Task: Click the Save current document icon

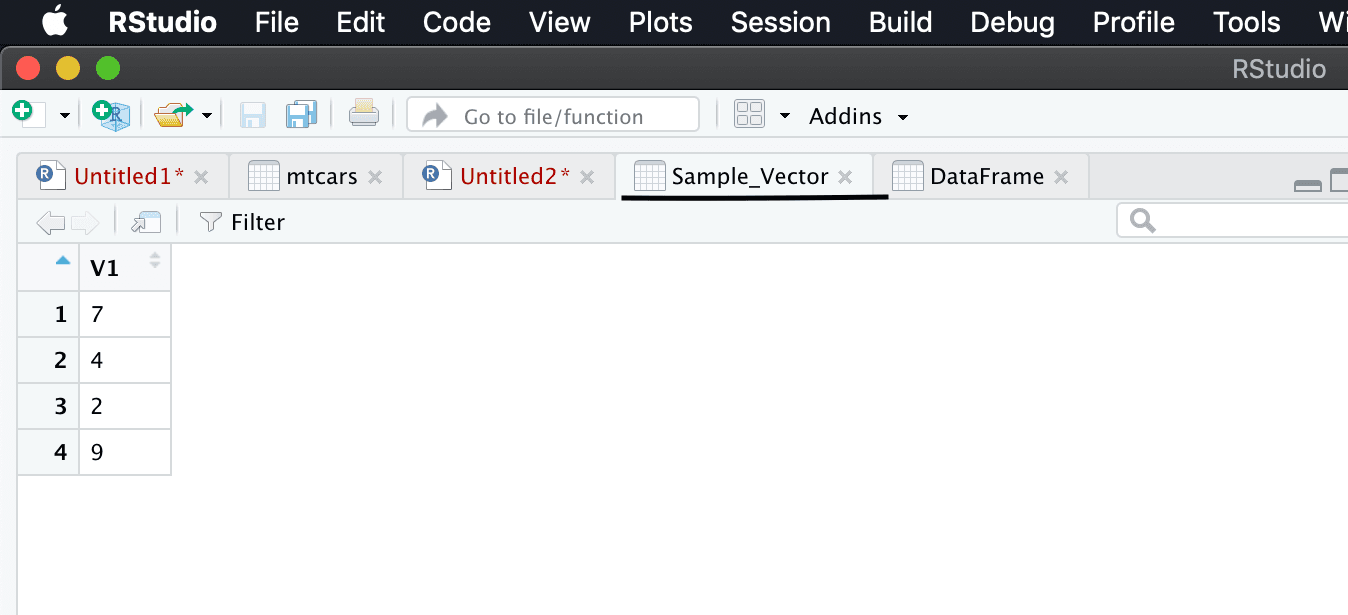Action: point(252,115)
